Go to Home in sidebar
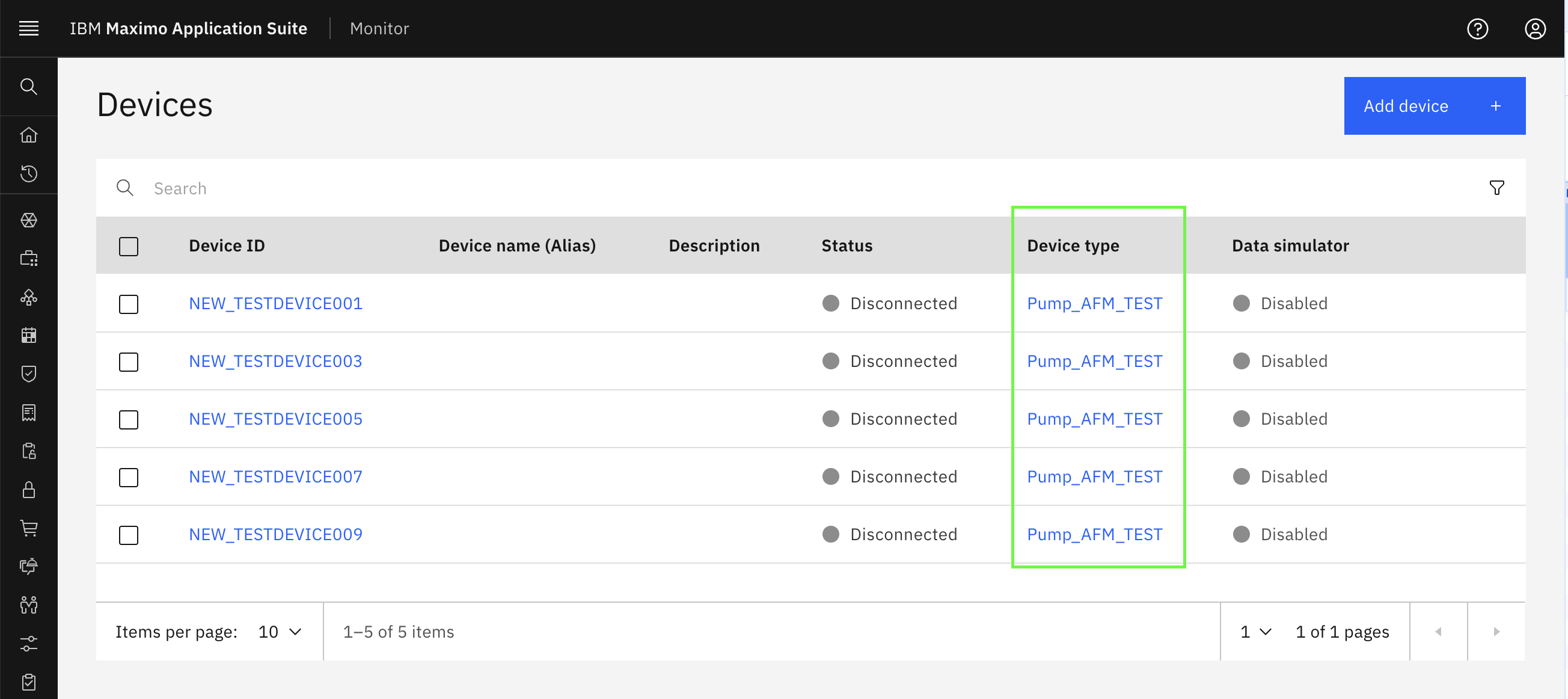This screenshot has width=1568, height=699. point(29,135)
